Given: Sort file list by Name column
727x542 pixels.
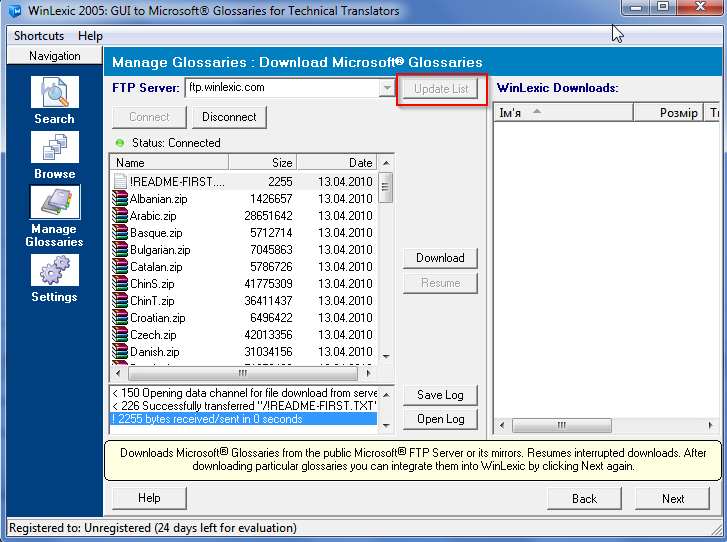Looking at the screenshot, I should click(x=169, y=162).
